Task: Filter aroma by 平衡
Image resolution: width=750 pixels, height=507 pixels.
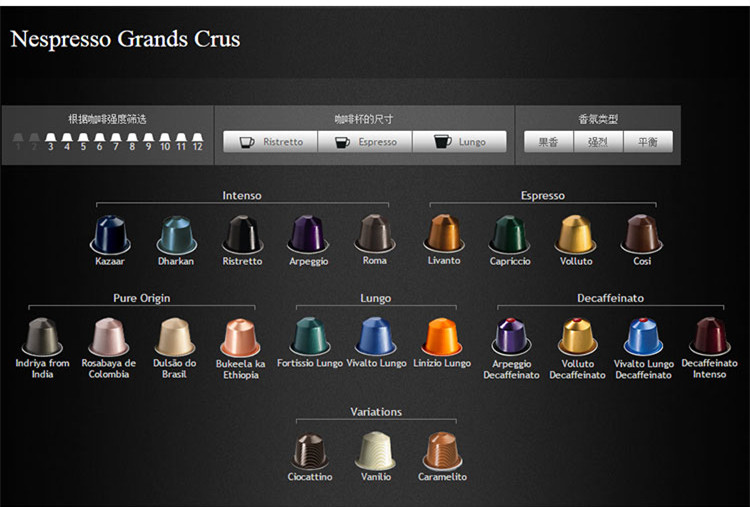Action: [648, 142]
